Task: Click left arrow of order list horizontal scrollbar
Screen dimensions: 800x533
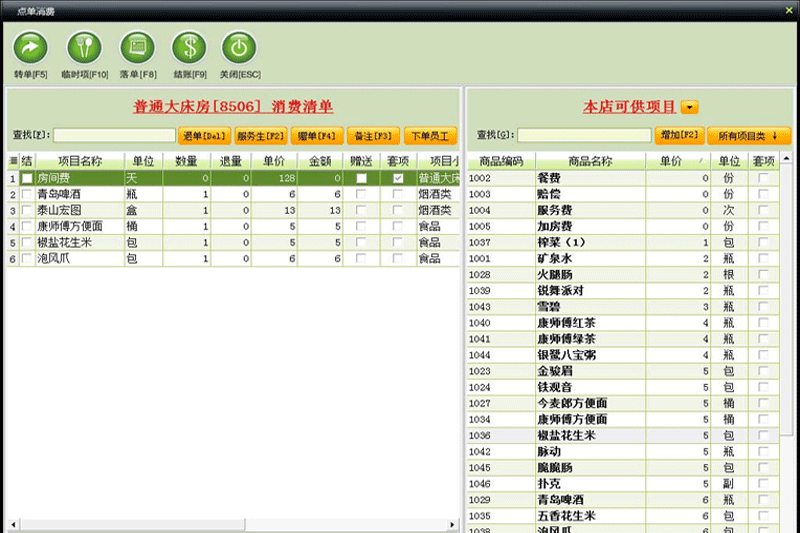Action: point(13,524)
